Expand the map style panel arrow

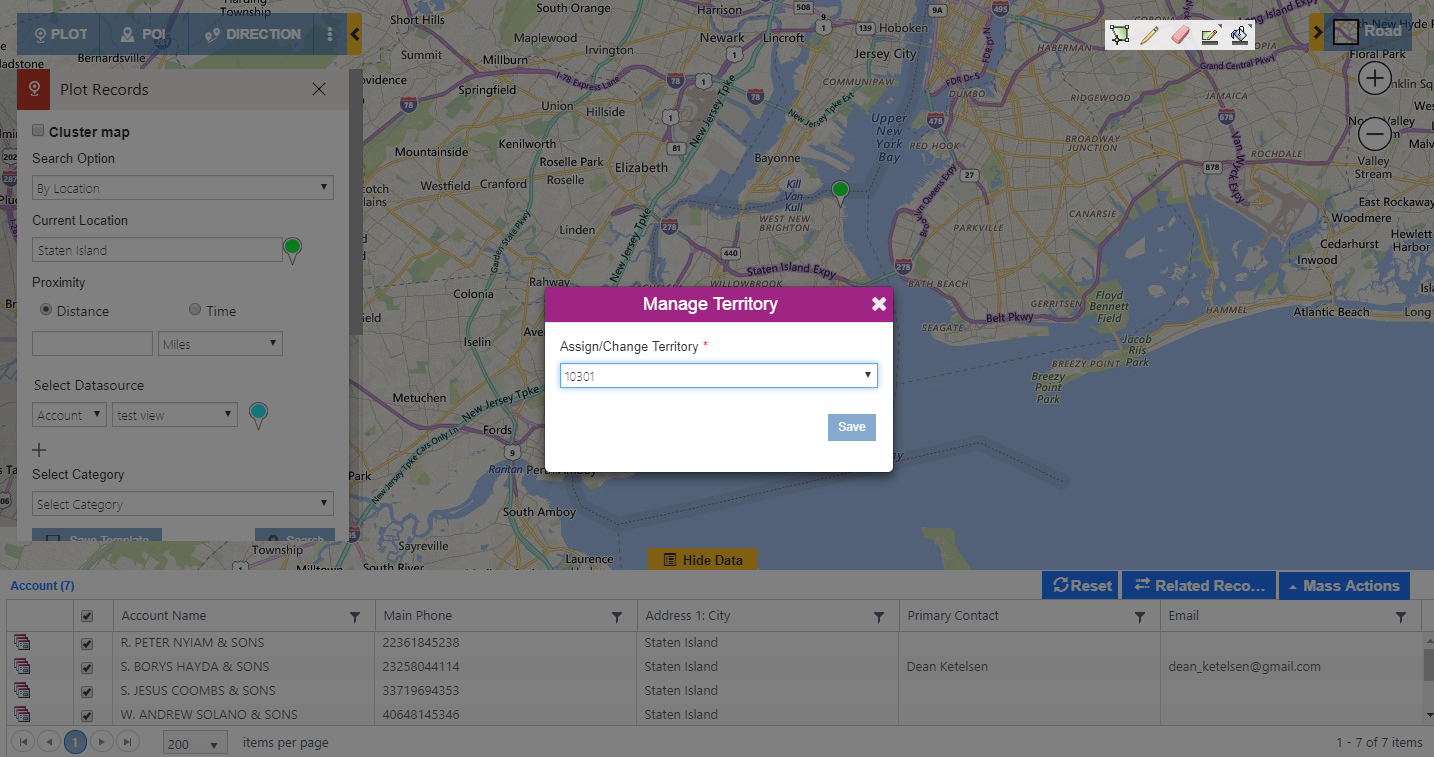1317,32
